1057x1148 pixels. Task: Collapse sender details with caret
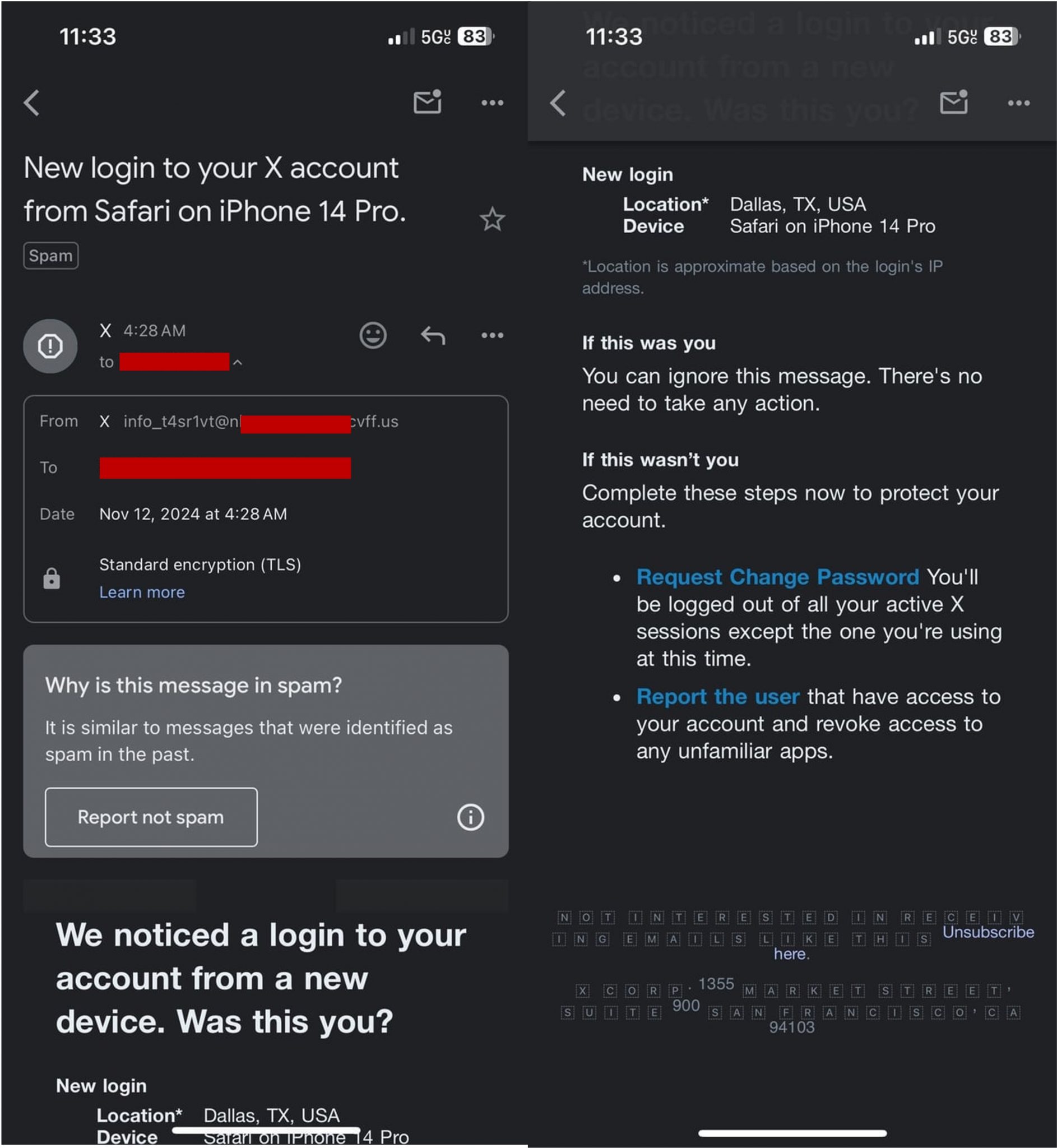(238, 362)
